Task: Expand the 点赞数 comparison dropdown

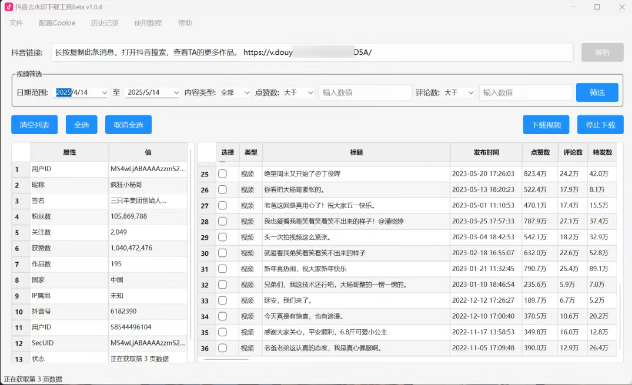Action: (x=299, y=92)
